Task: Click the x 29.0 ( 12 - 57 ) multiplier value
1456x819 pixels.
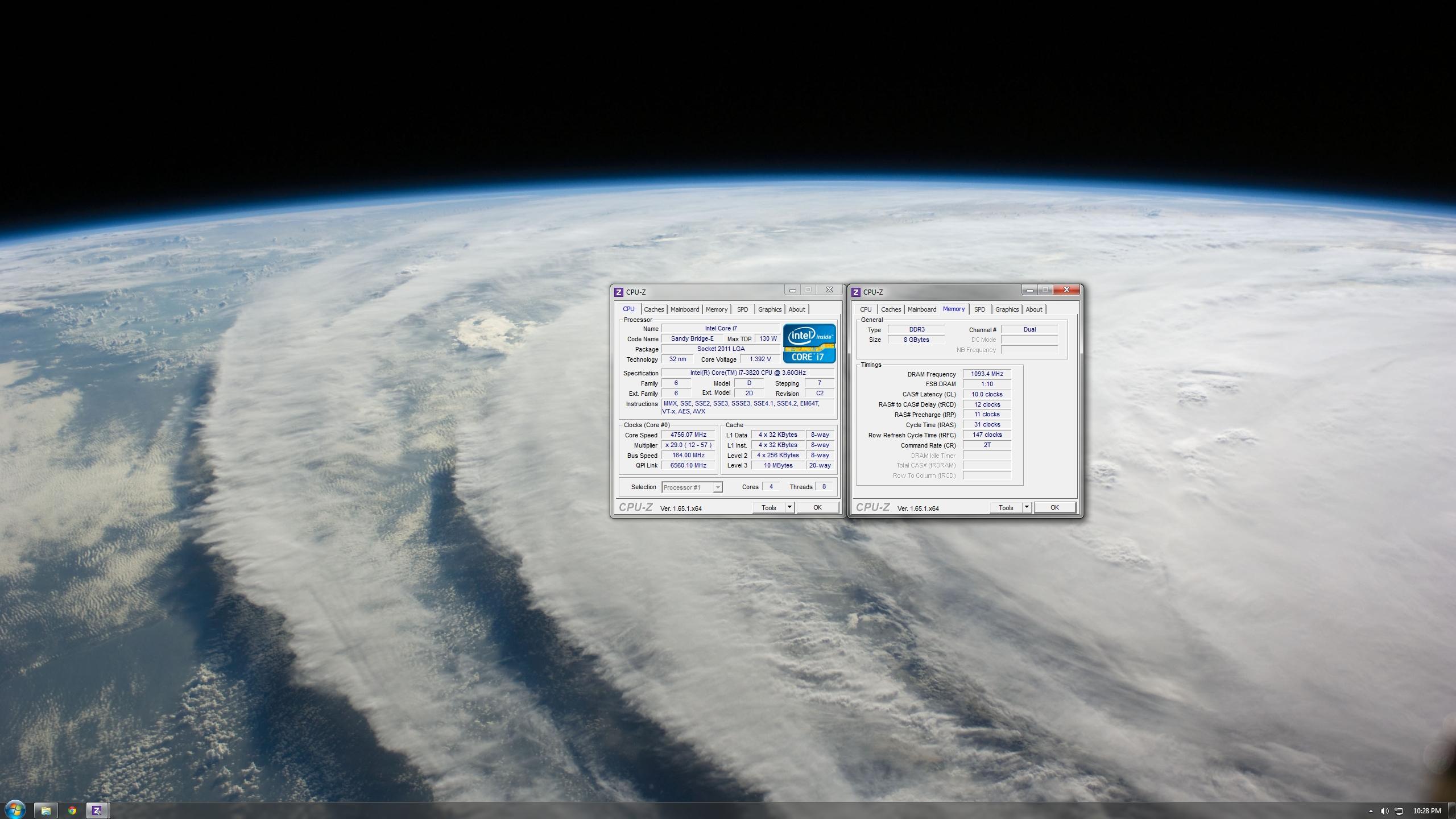Action: click(x=688, y=445)
